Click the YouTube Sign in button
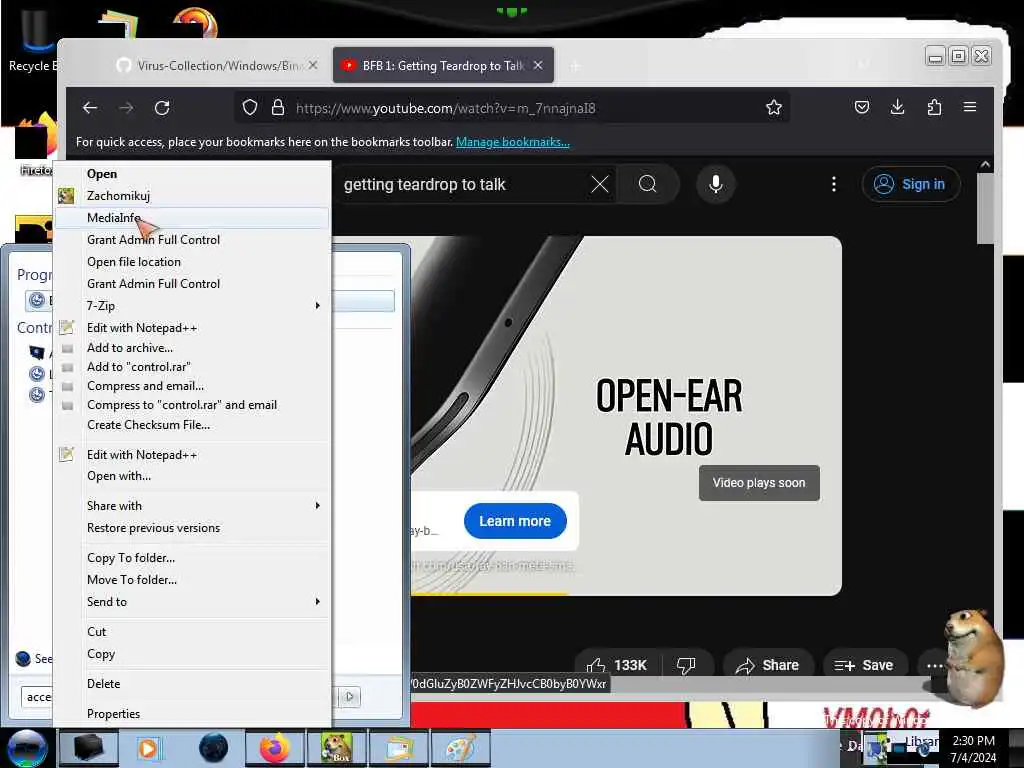This screenshot has height=768, width=1024. click(x=911, y=184)
